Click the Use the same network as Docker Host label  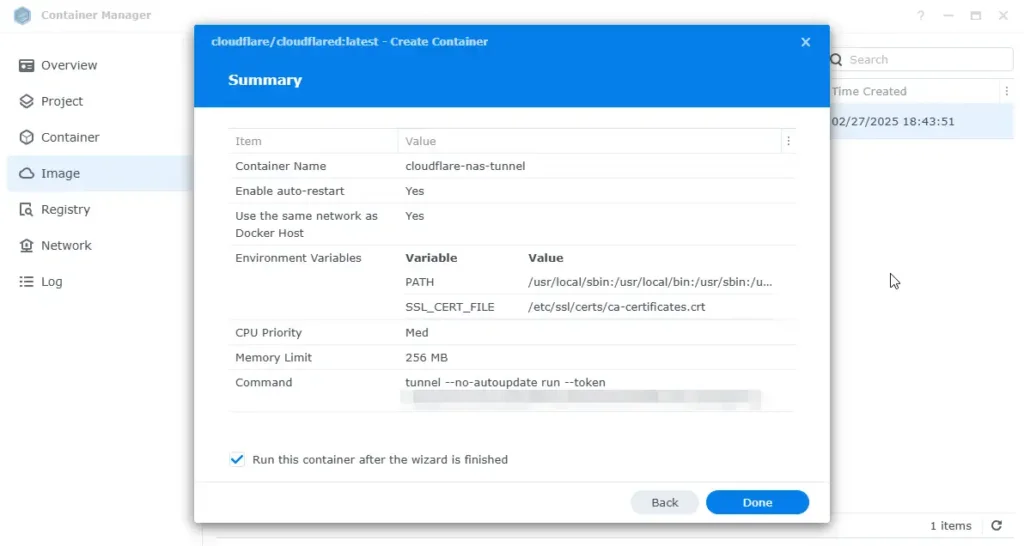coord(306,224)
